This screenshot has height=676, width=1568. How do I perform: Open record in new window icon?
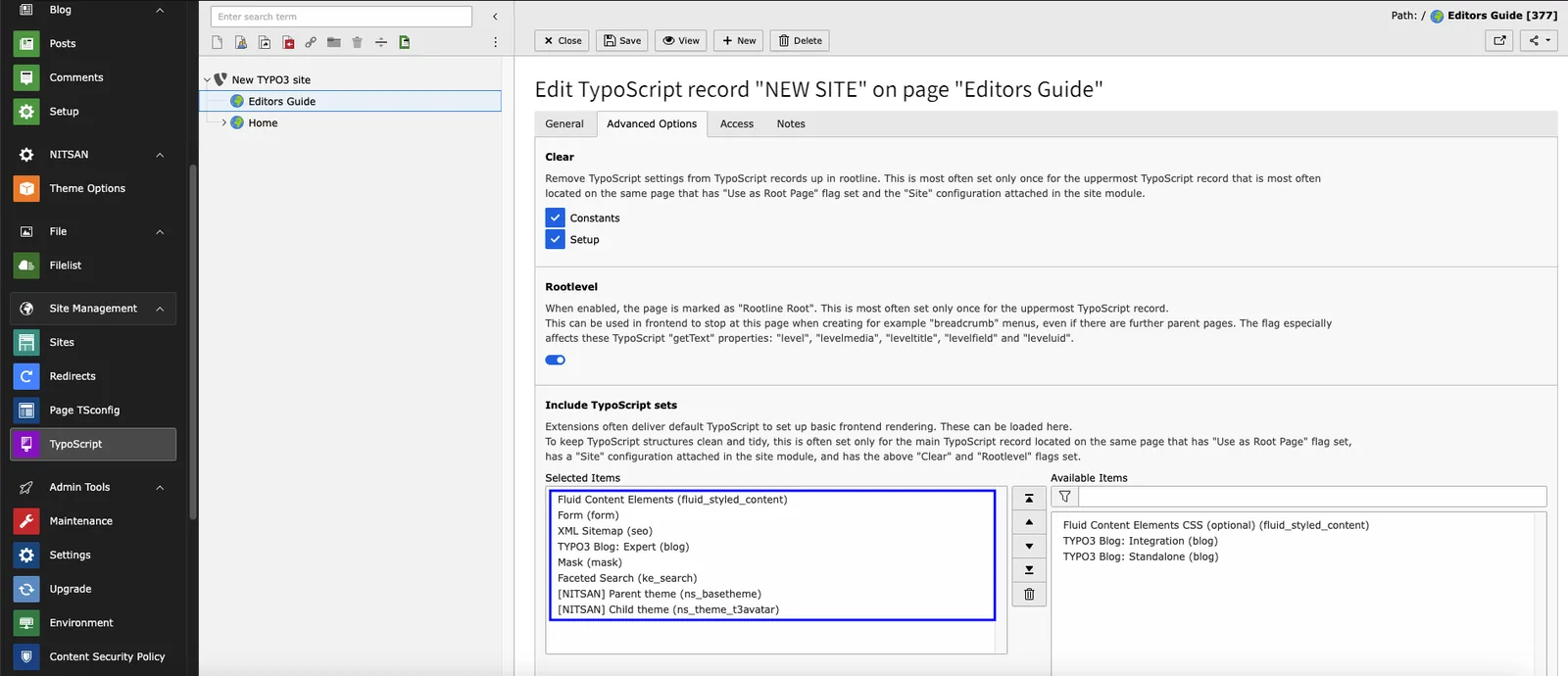(1499, 40)
